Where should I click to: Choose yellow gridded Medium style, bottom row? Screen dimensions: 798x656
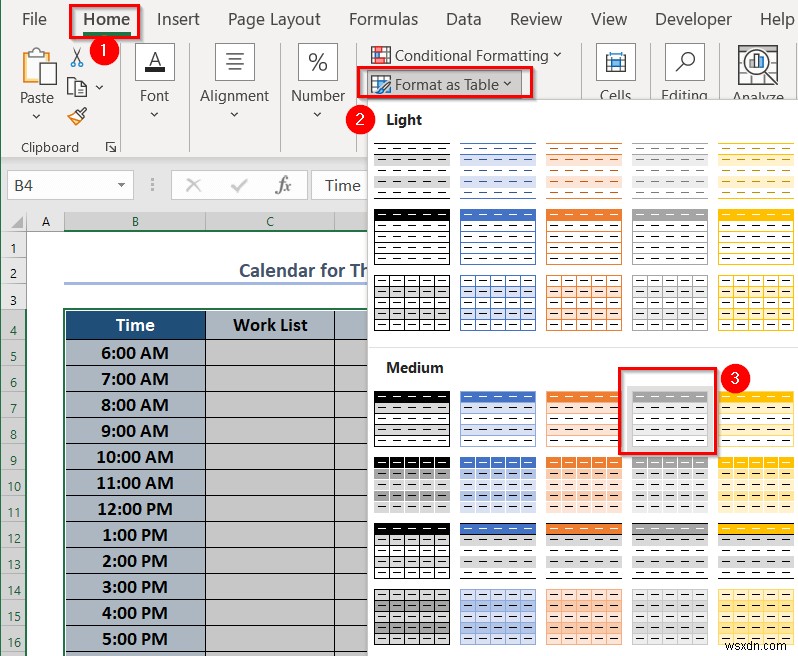tap(756, 617)
